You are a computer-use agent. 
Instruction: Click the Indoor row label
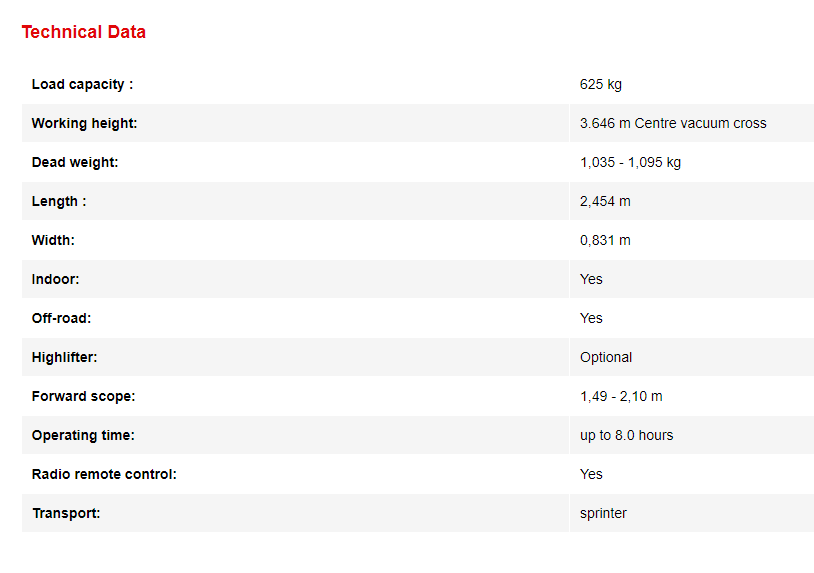pyautogui.click(x=55, y=280)
